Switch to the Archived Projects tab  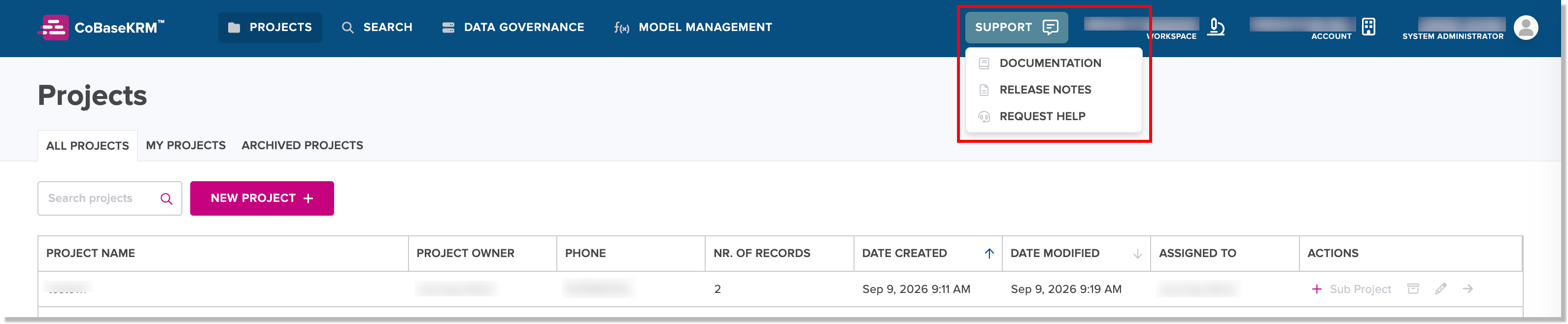pos(302,146)
